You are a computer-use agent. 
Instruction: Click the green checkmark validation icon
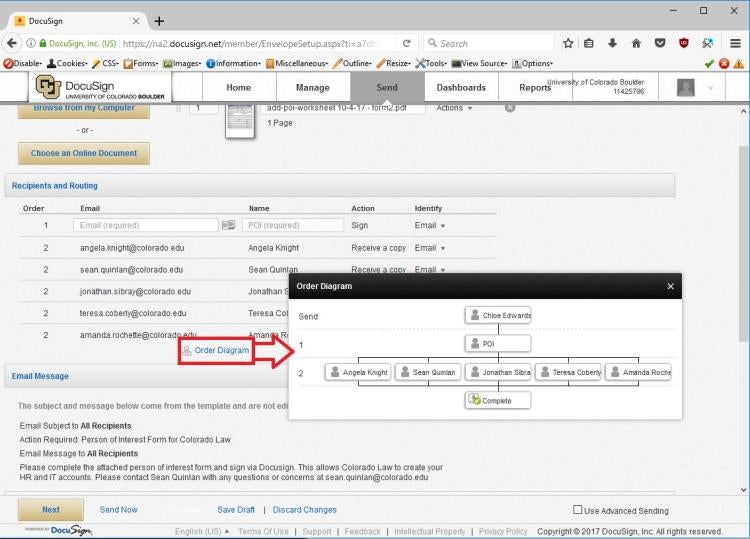point(709,63)
